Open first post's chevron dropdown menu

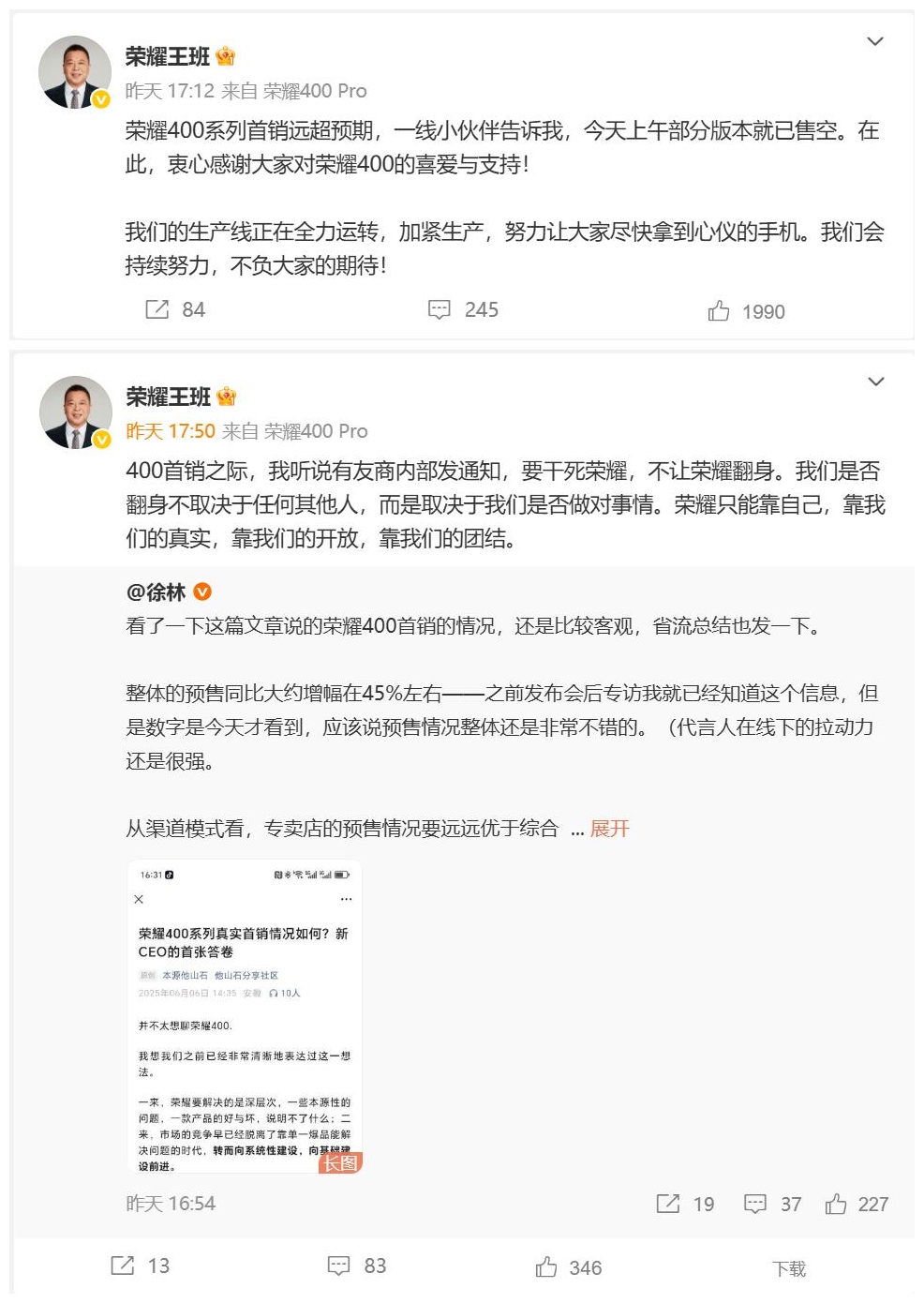coord(875,41)
